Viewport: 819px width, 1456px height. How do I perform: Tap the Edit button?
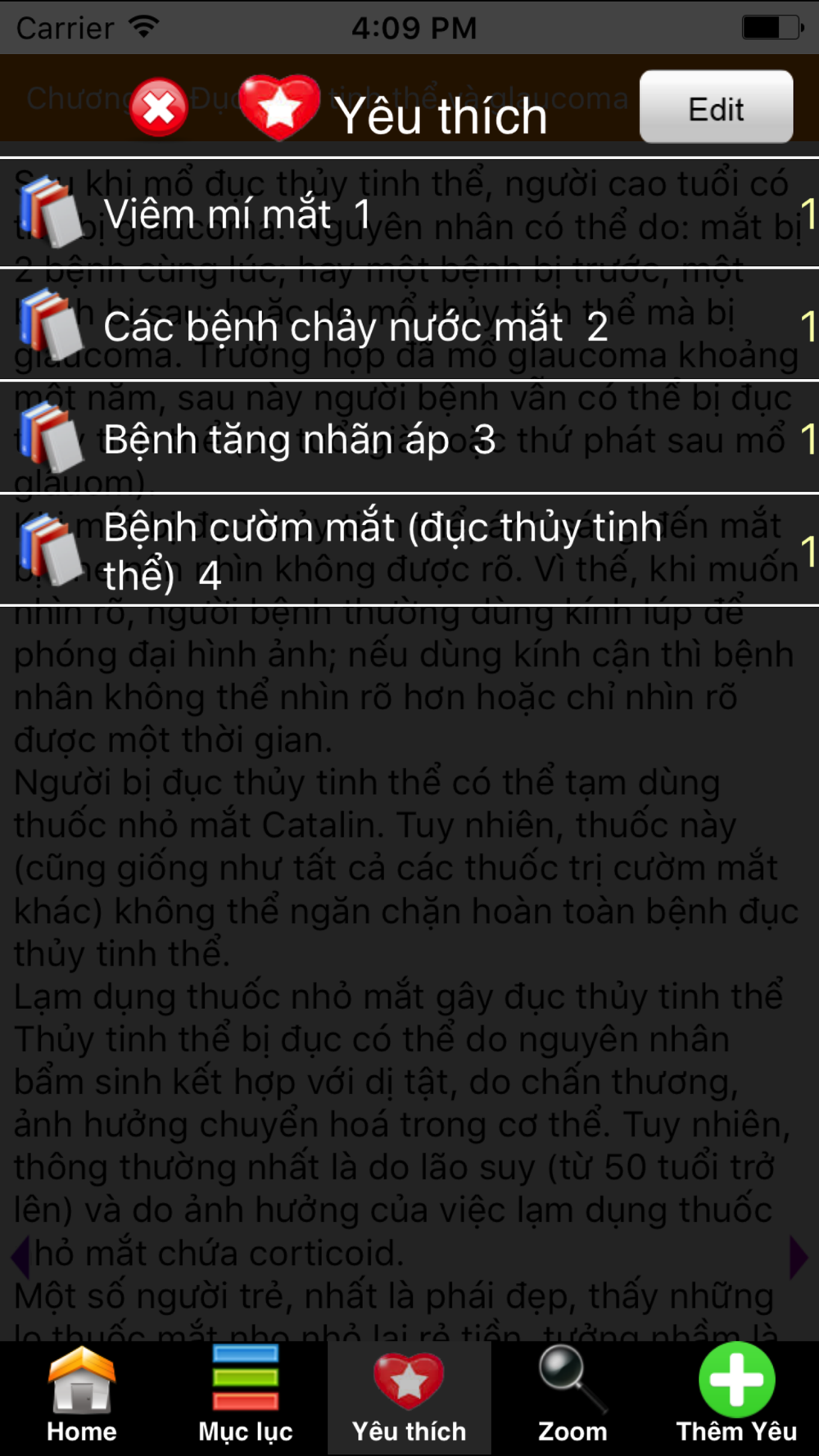(716, 107)
